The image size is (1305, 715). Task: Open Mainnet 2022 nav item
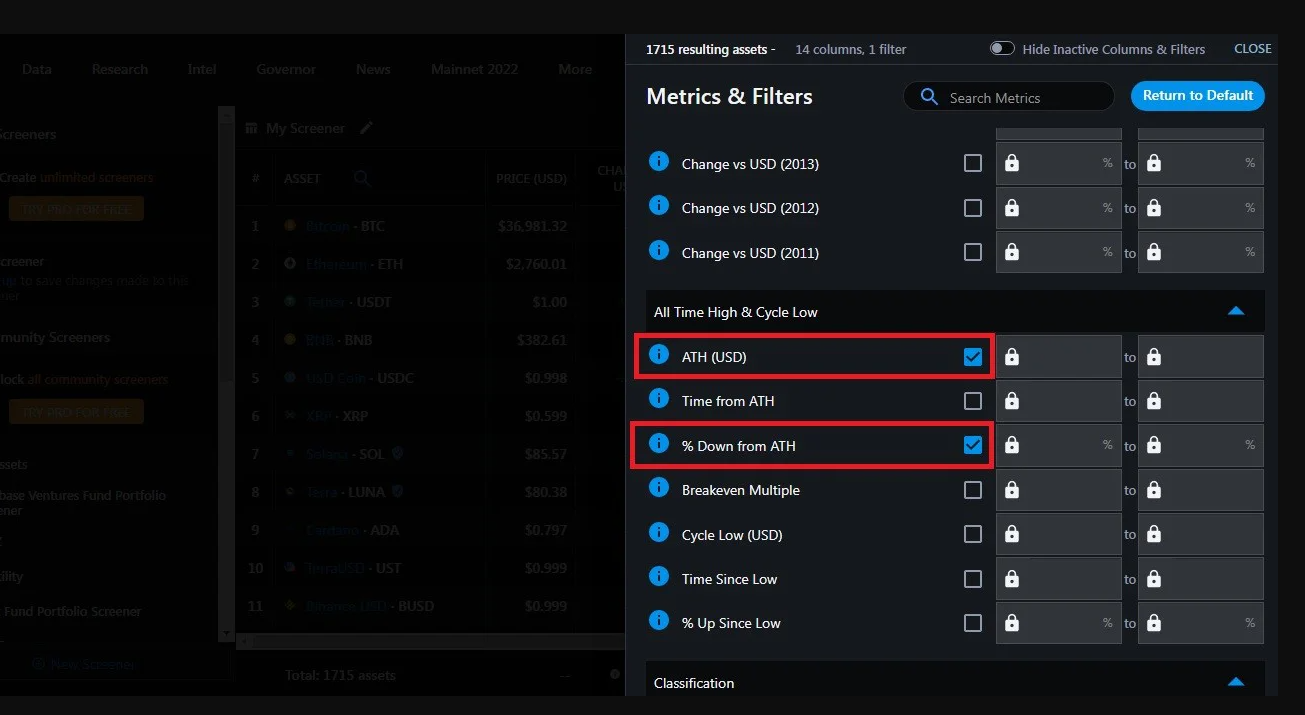[x=475, y=69]
